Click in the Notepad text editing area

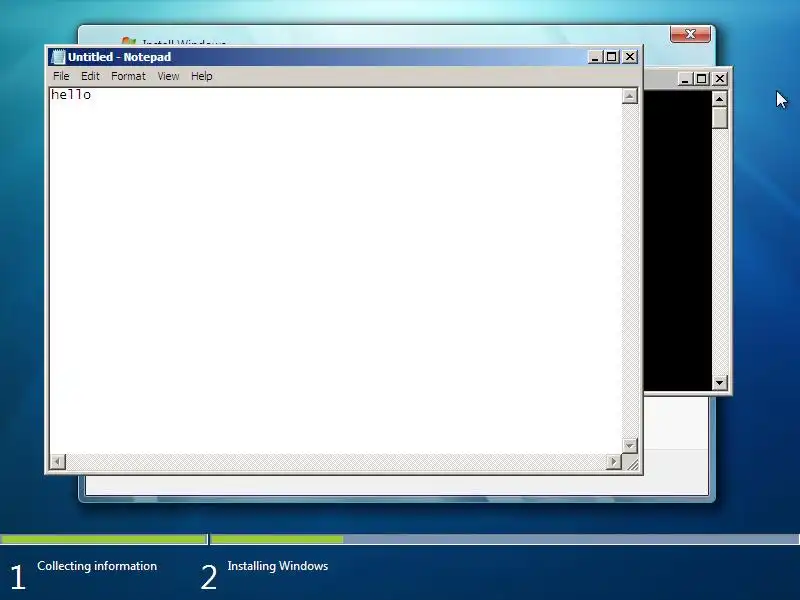point(336,270)
